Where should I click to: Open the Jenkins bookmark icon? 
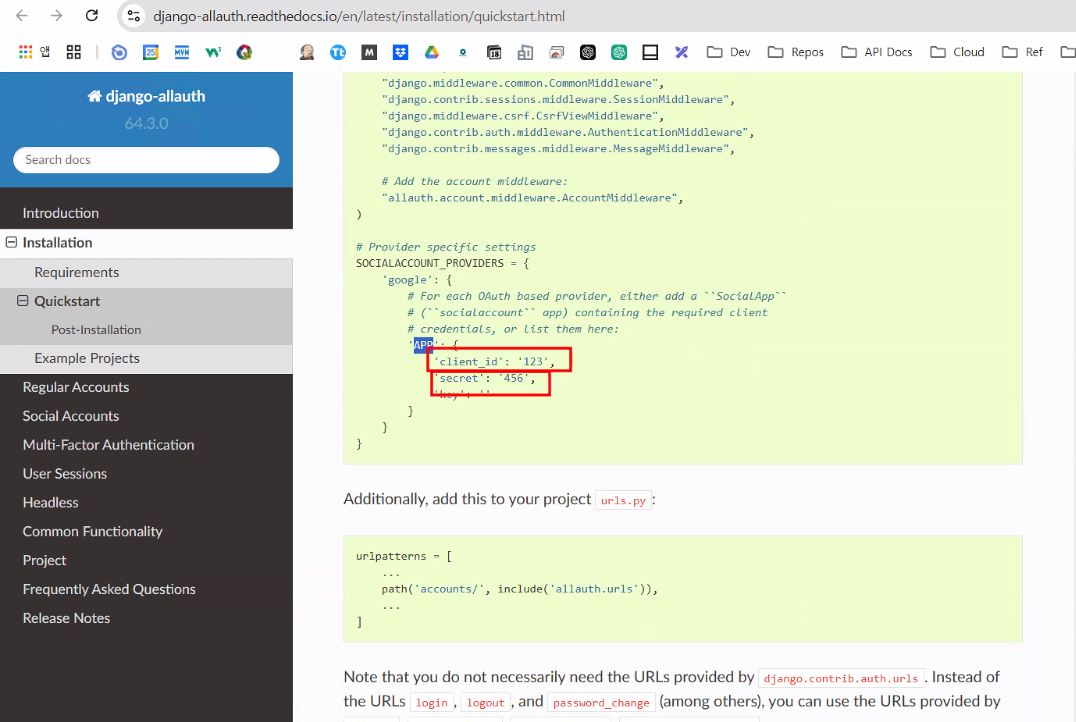click(x=307, y=52)
